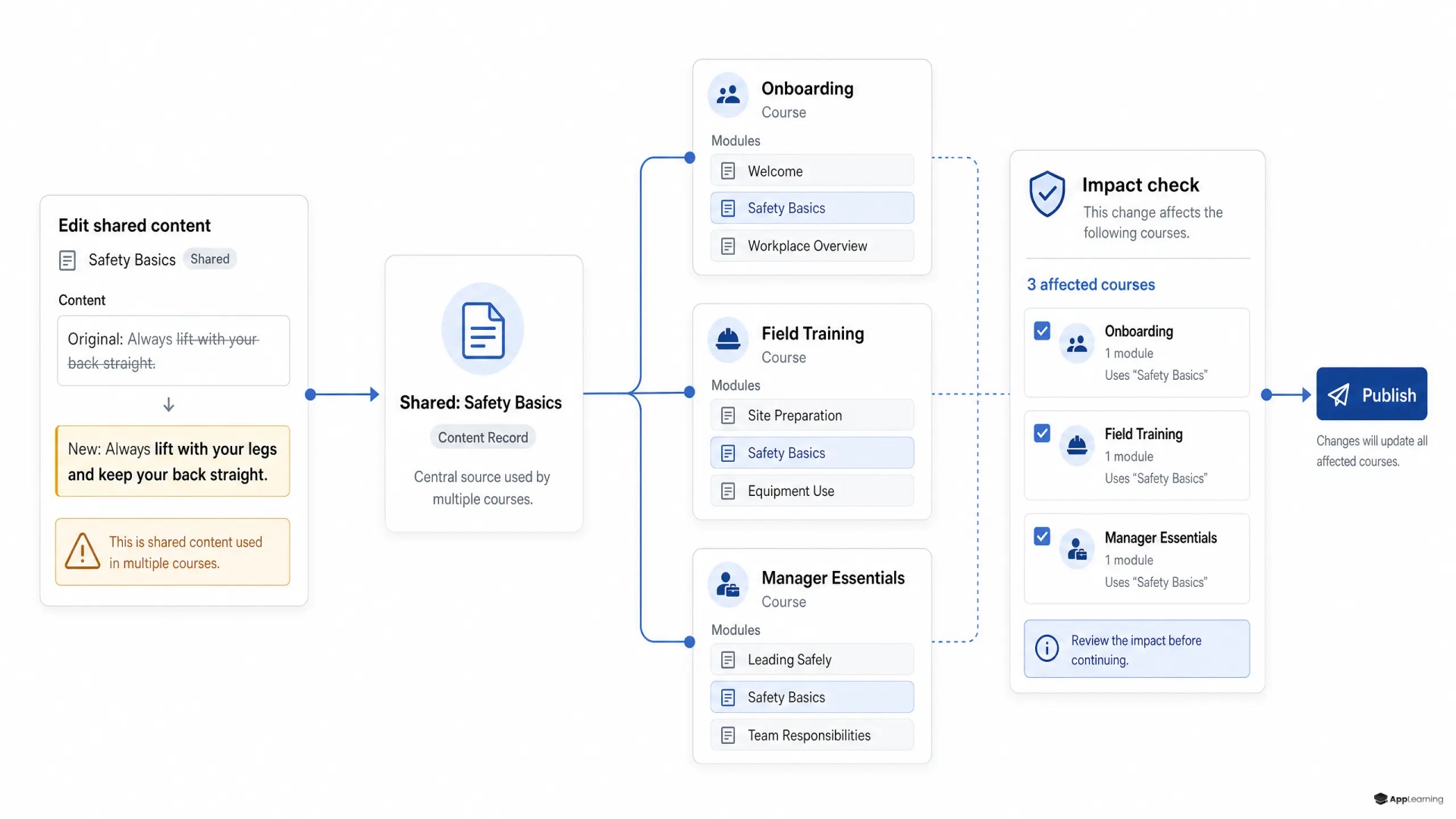Click the shared content warning banner

tap(173, 552)
